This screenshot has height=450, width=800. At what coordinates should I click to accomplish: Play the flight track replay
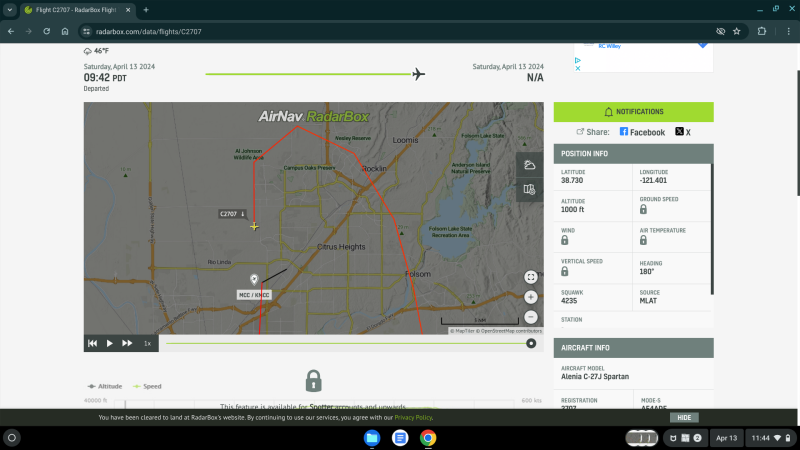click(x=109, y=343)
